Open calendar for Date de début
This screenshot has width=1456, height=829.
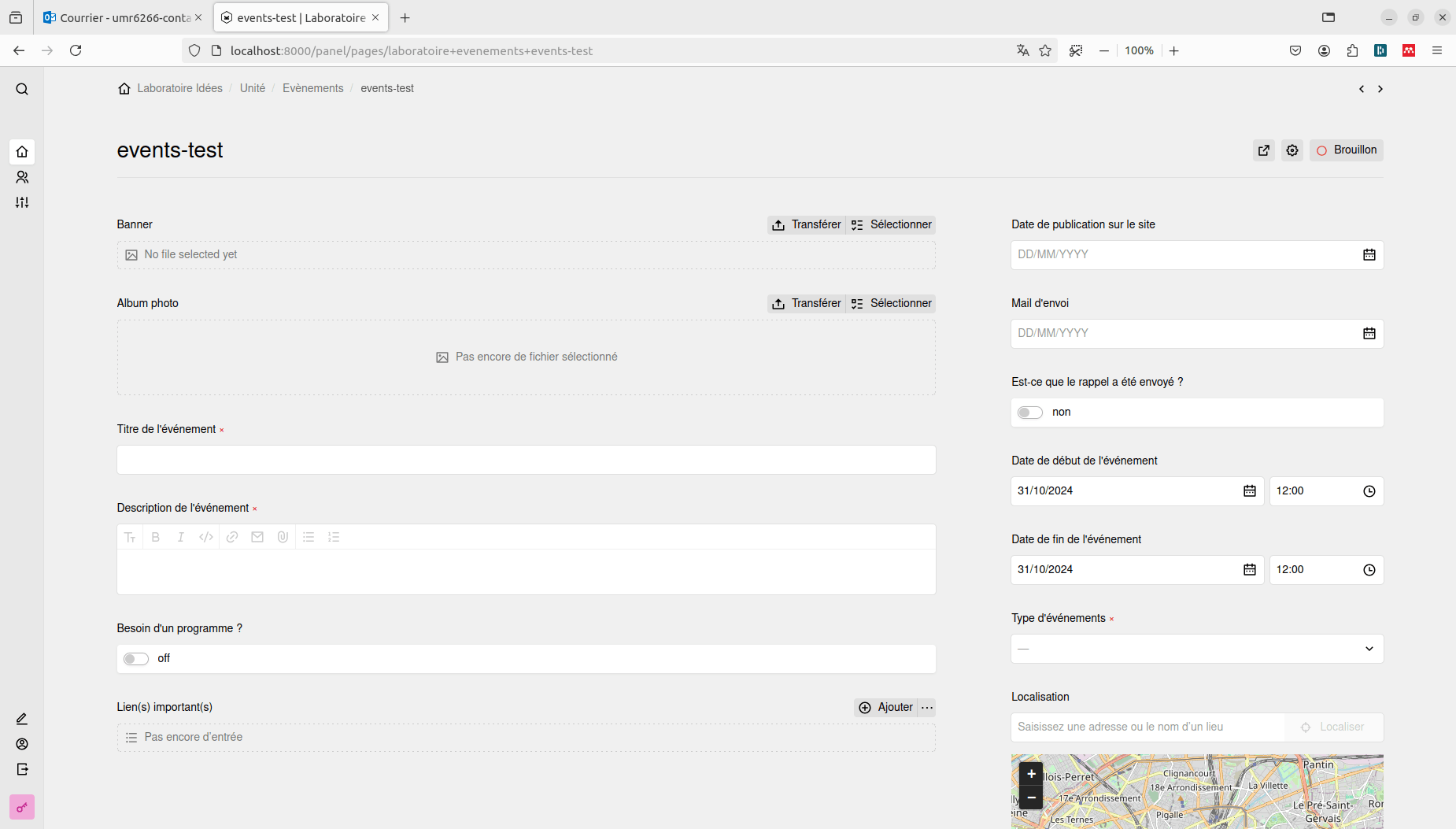pyautogui.click(x=1250, y=491)
